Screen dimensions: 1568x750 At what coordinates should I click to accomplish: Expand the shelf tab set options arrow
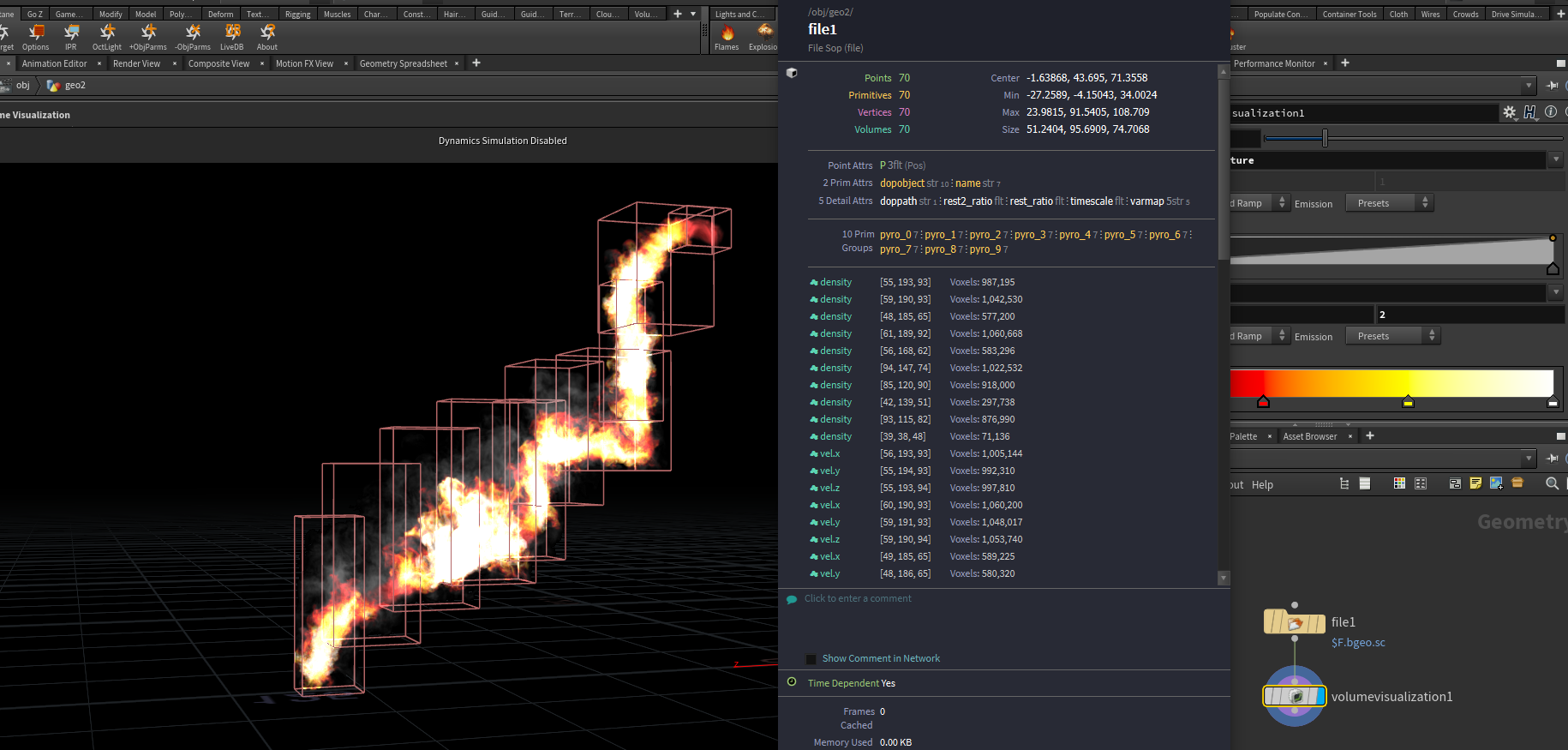click(693, 14)
